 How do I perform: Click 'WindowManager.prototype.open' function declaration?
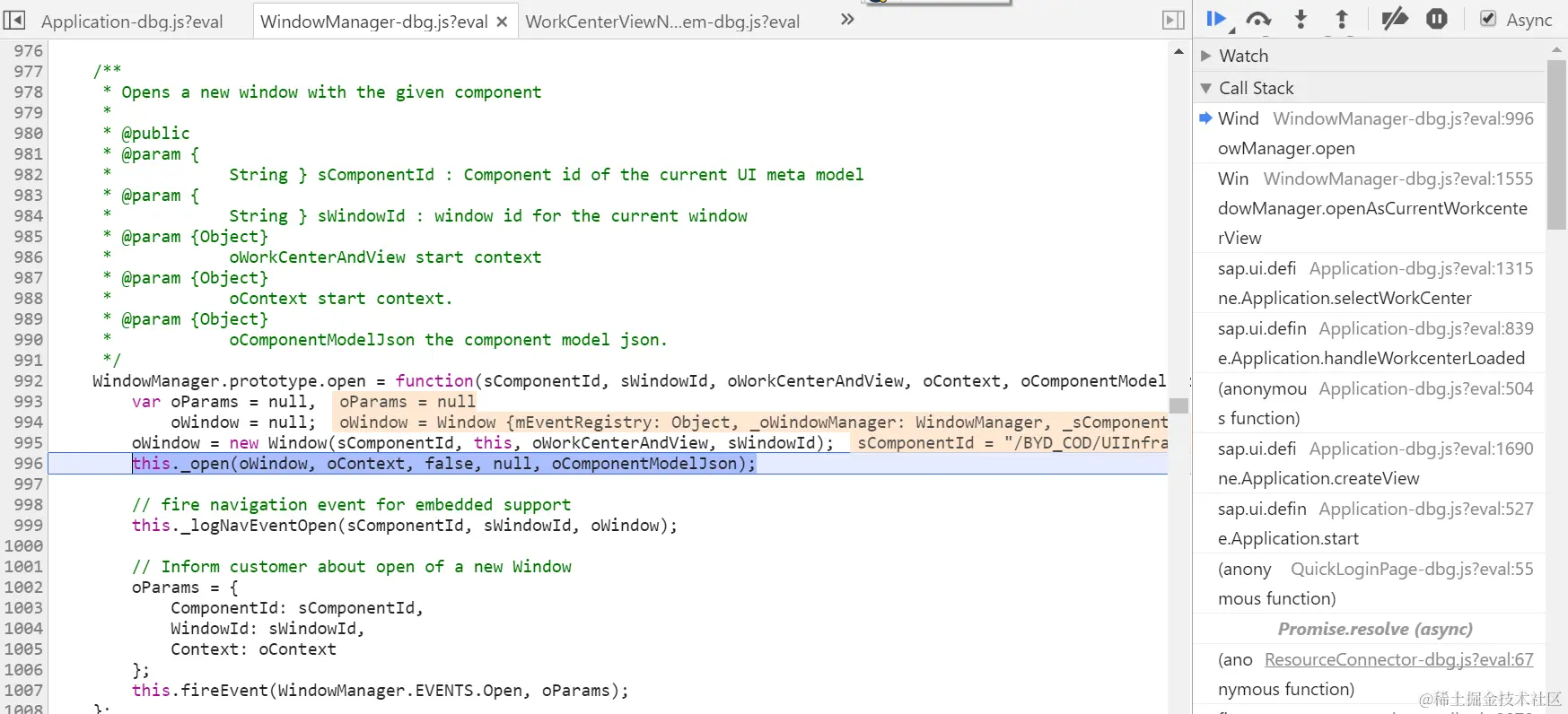(628, 381)
